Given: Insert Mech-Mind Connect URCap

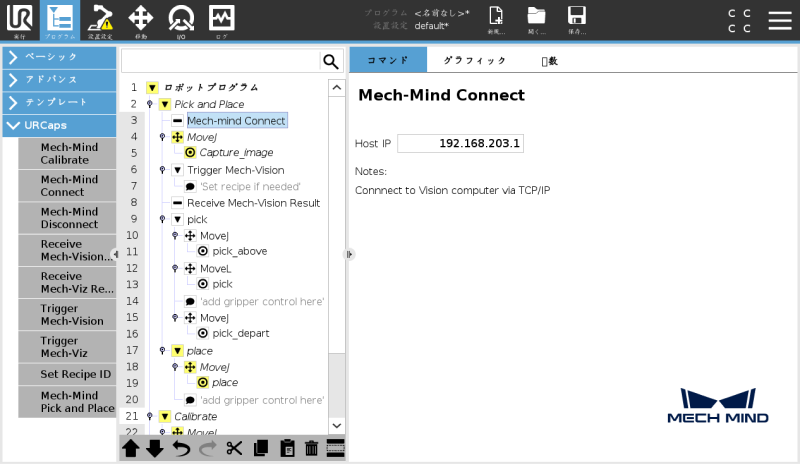Looking at the screenshot, I should point(68,186).
